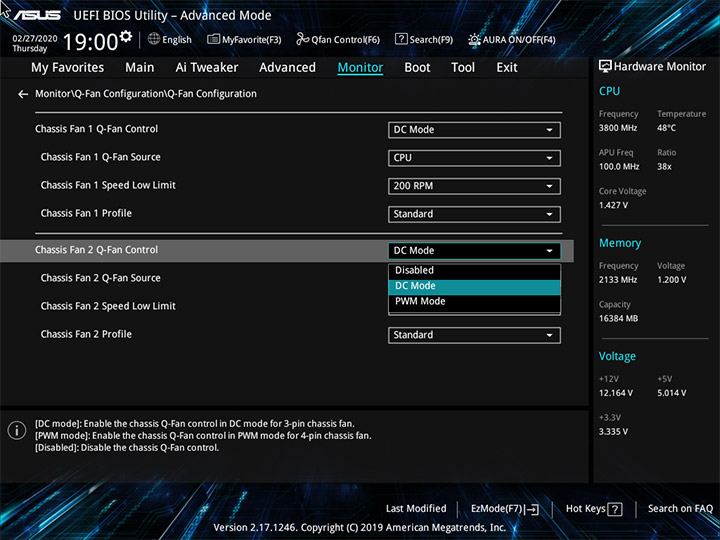Open MyFavorite(F3)
The image size is (720, 540).
244,39
